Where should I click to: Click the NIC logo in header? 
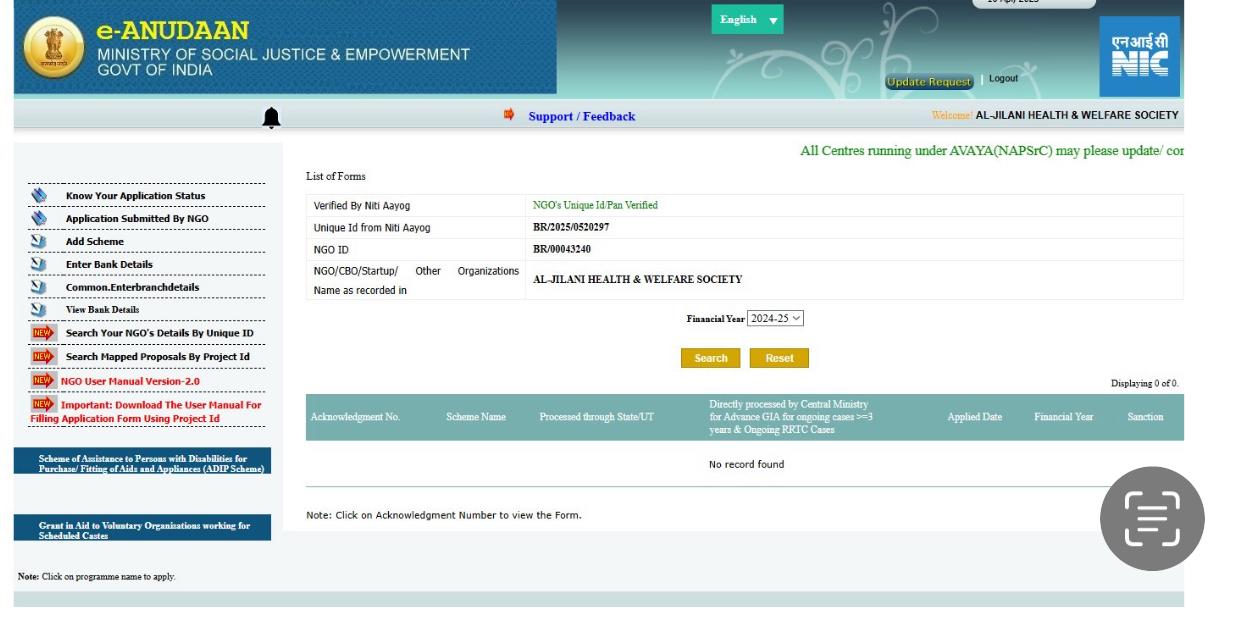(1145, 58)
